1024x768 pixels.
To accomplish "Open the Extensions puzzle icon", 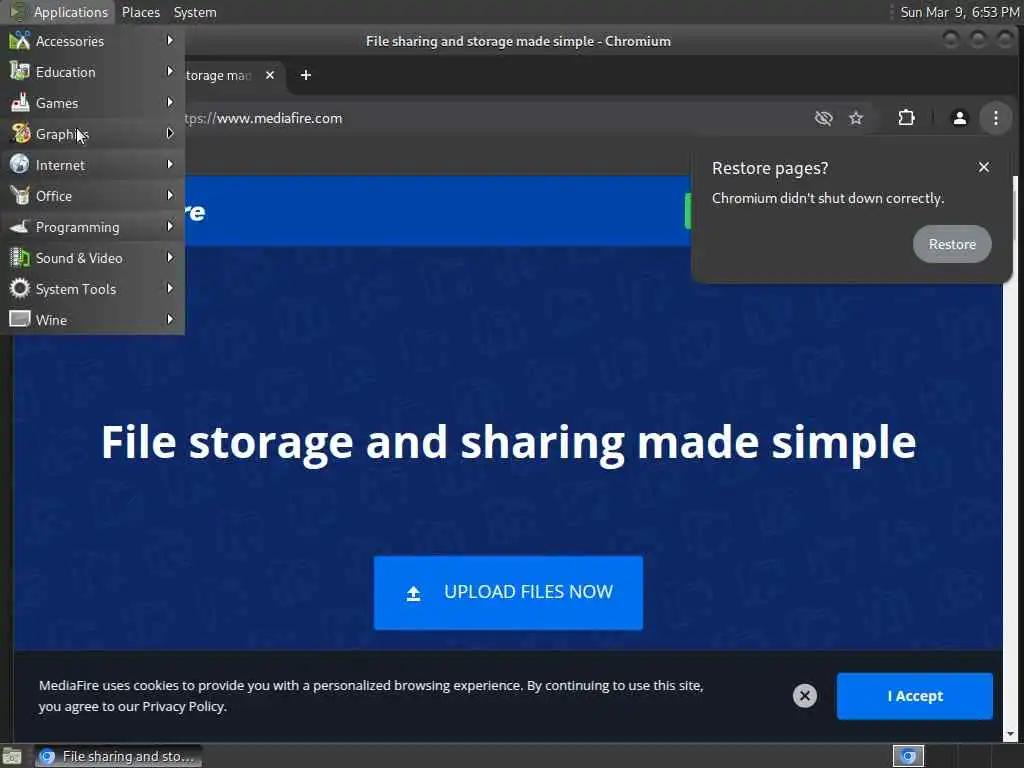I will (906, 118).
